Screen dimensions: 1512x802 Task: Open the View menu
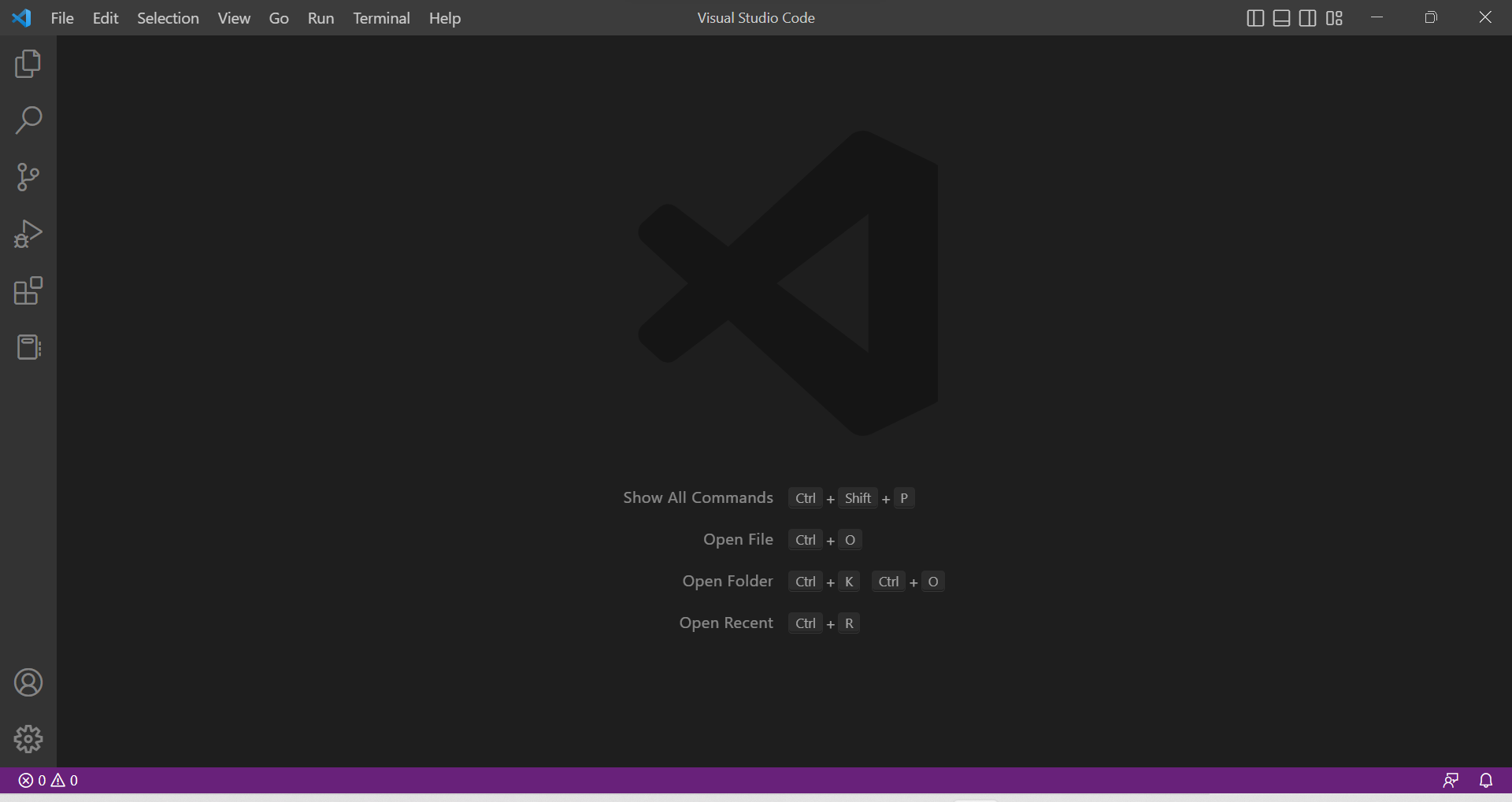tap(234, 18)
